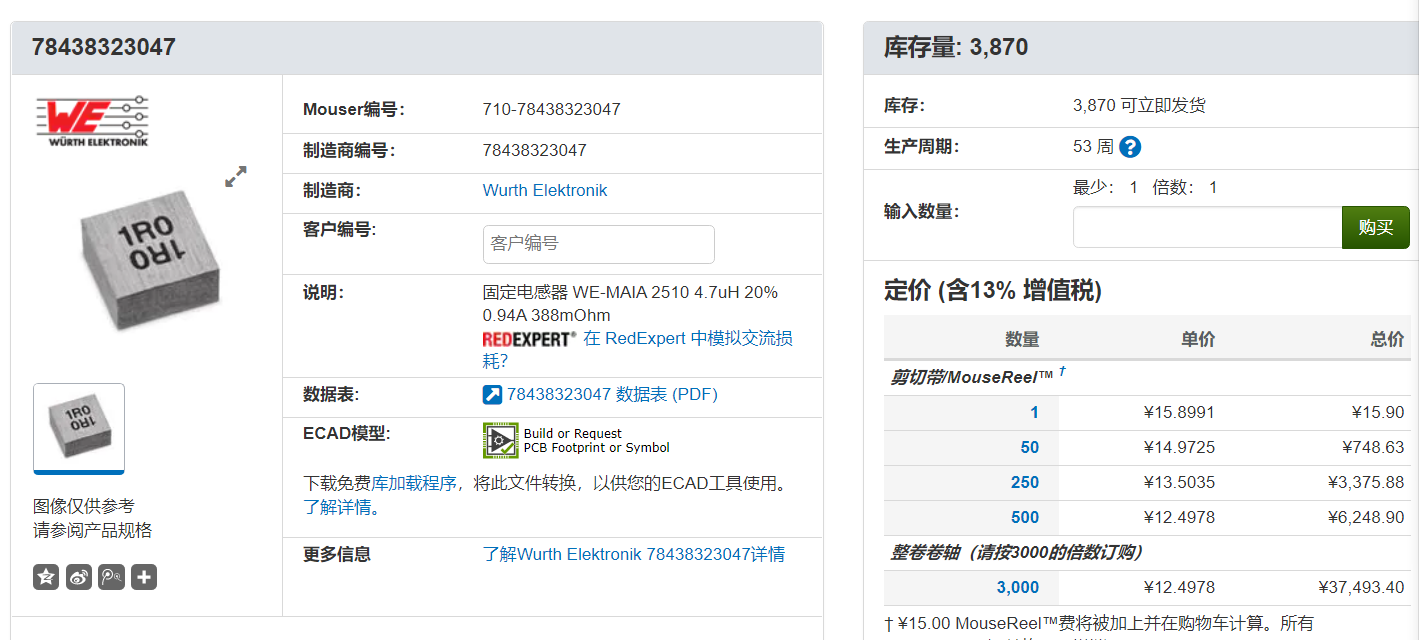Click the 剪切带/MouseReel section heading
This screenshot has width=1419, height=640.
coord(972,377)
